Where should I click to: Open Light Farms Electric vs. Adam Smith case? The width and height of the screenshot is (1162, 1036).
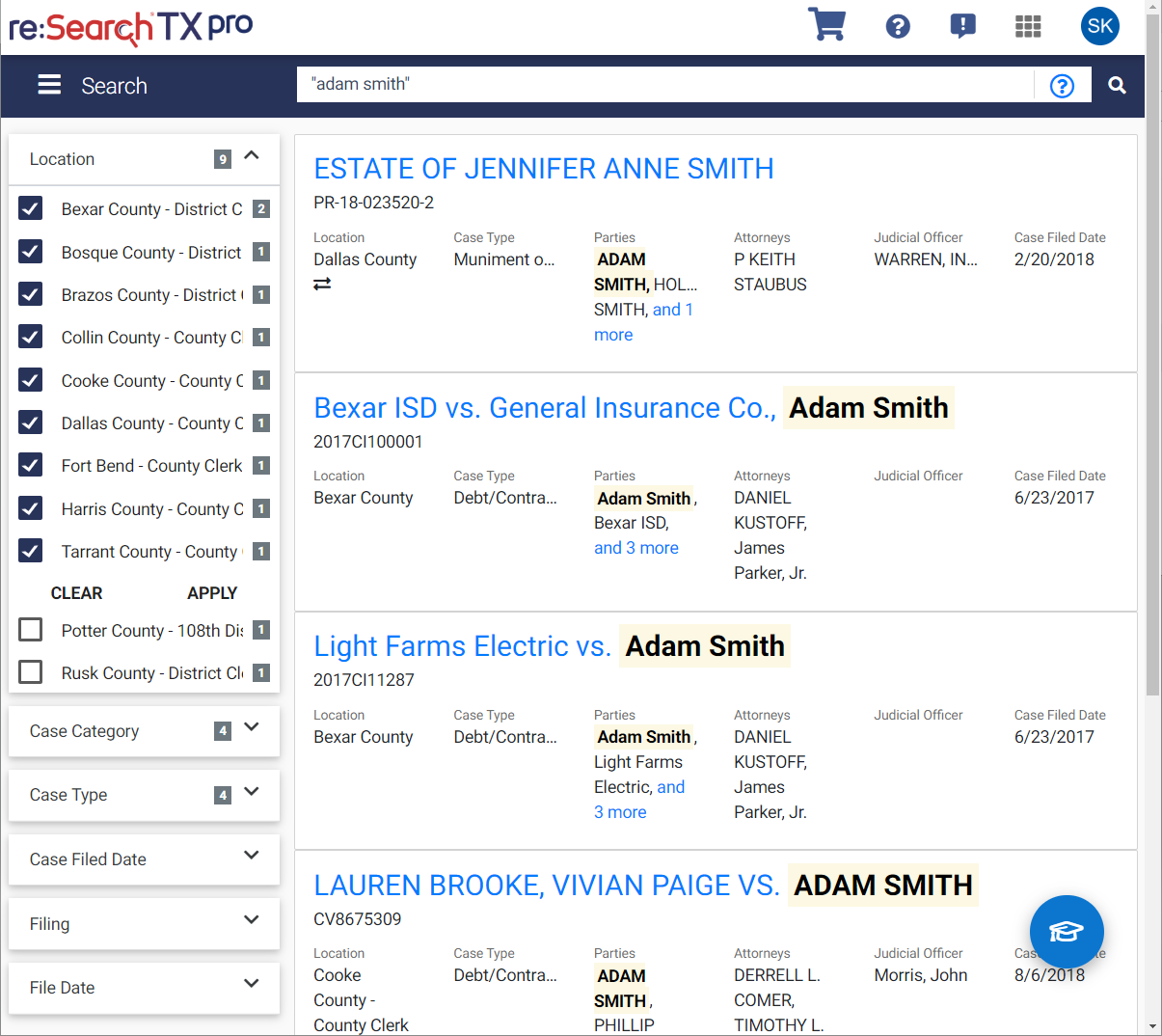(x=552, y=646)
